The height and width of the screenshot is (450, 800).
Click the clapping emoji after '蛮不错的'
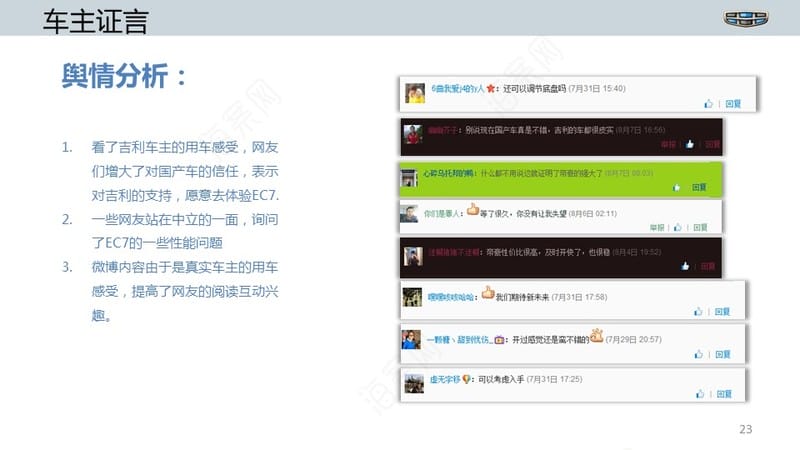(597, 335)
